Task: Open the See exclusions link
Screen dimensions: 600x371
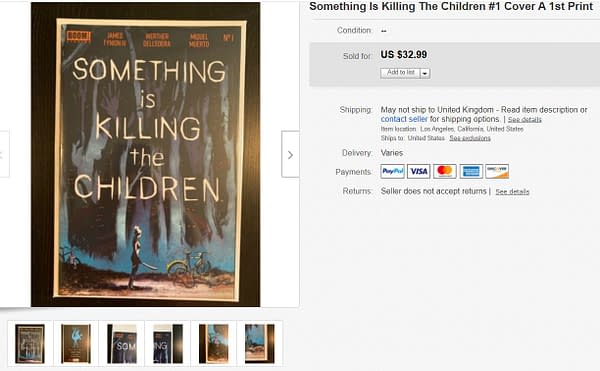Action: (x=470, y=138)
